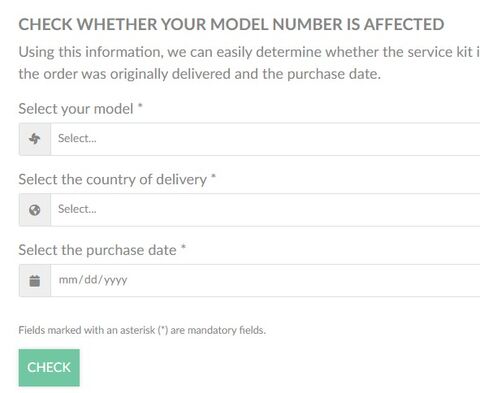Click the 'Select your model' label
The image size is (480, 393).
[x=76, y=109]
